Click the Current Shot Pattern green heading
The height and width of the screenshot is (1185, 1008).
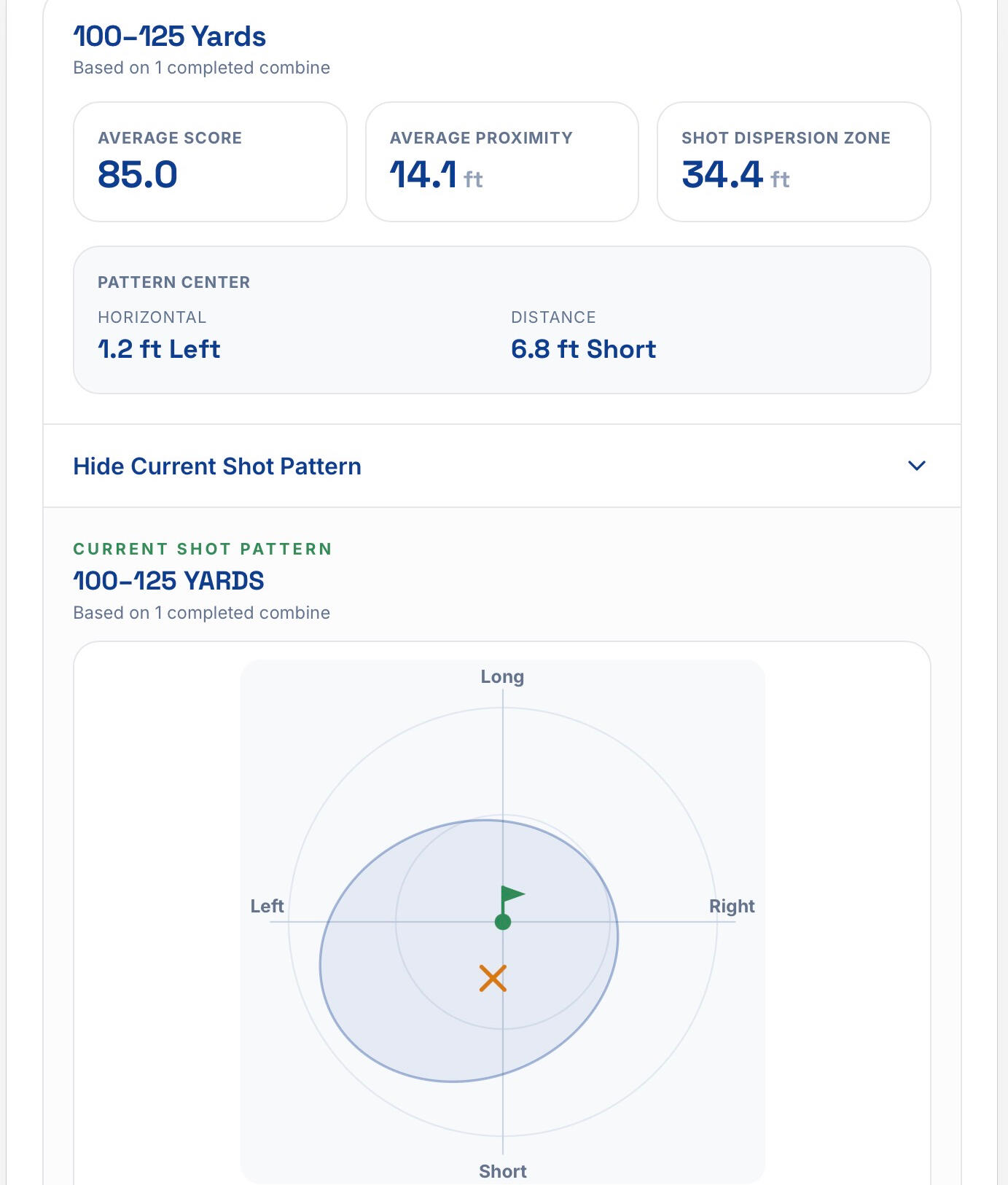tap(203, 549)
